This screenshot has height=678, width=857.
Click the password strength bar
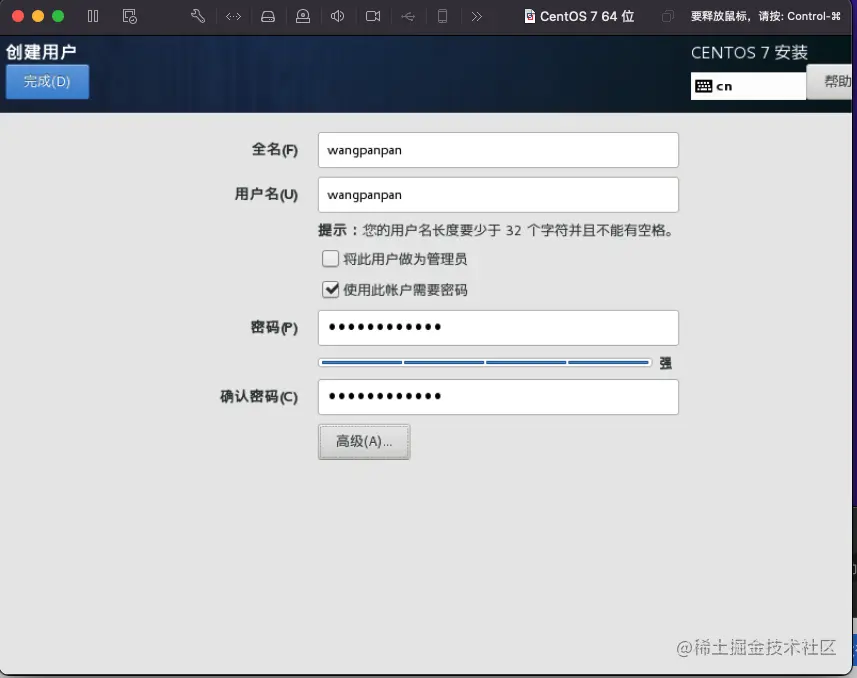tap(485, 362)
